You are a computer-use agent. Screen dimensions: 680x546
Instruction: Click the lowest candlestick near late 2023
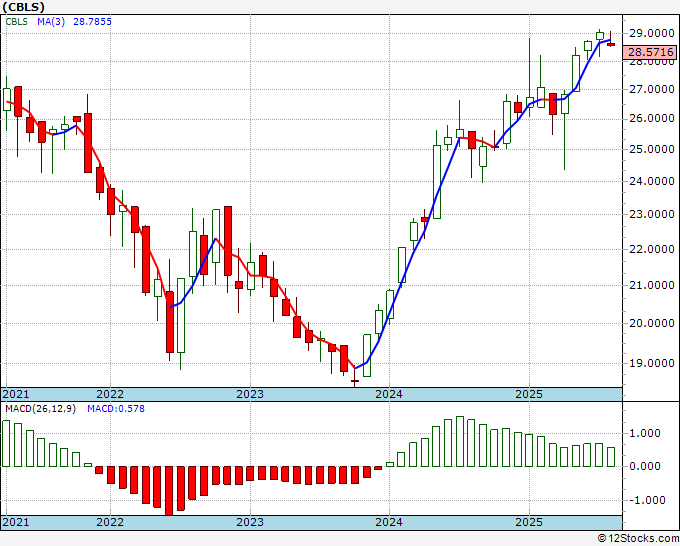(x=355, y=380)
